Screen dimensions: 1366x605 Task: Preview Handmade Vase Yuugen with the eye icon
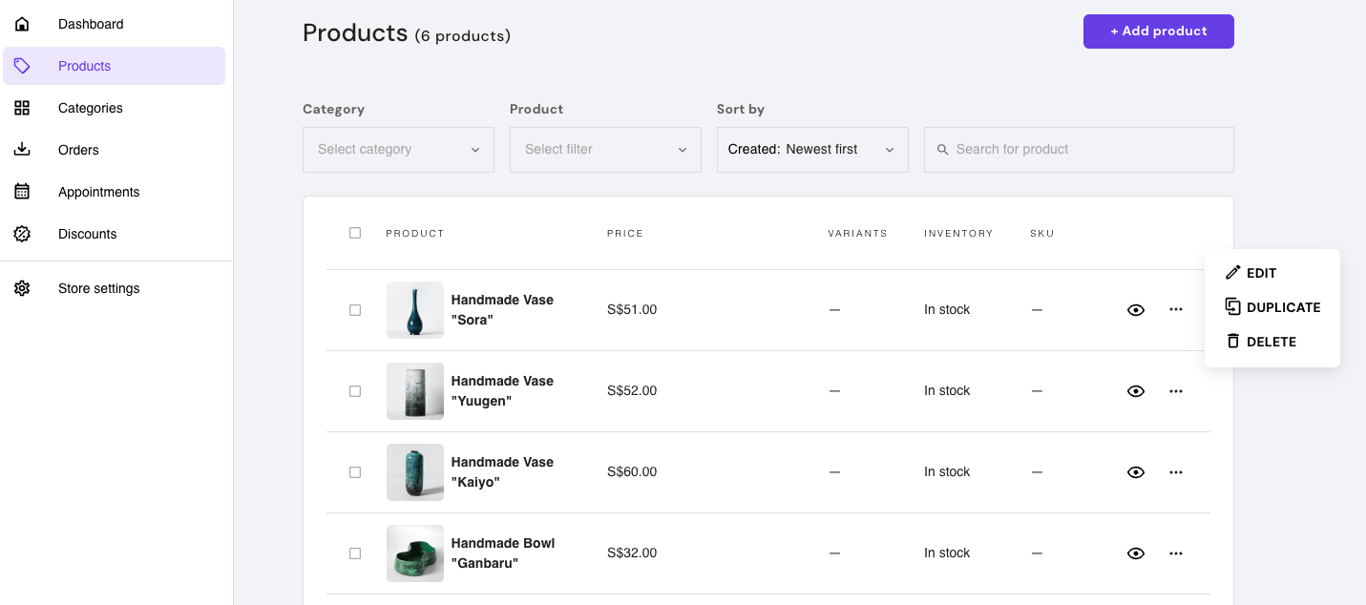[1136, 391]
